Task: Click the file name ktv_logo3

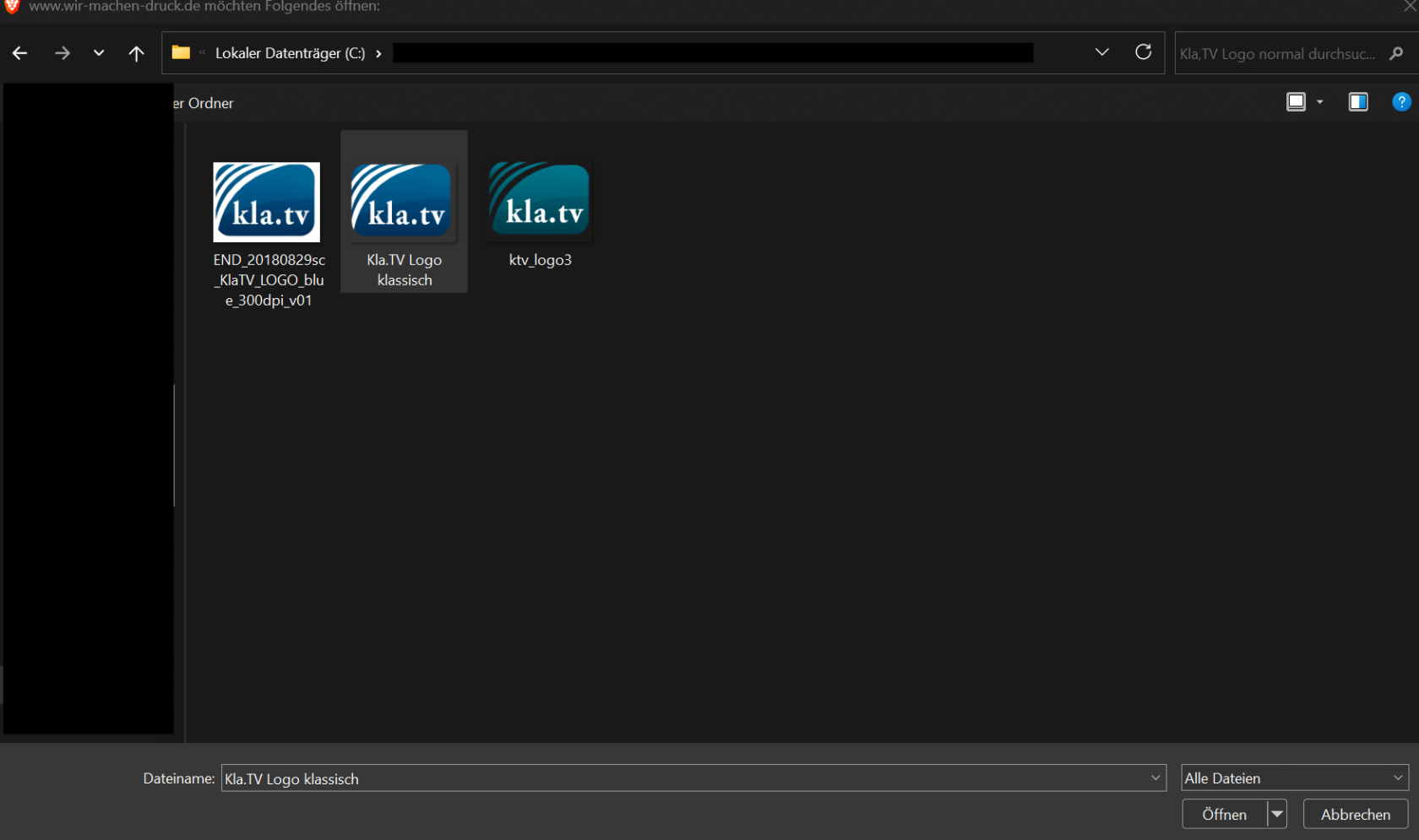Action: pyautogui.click(x=541, y=260)
